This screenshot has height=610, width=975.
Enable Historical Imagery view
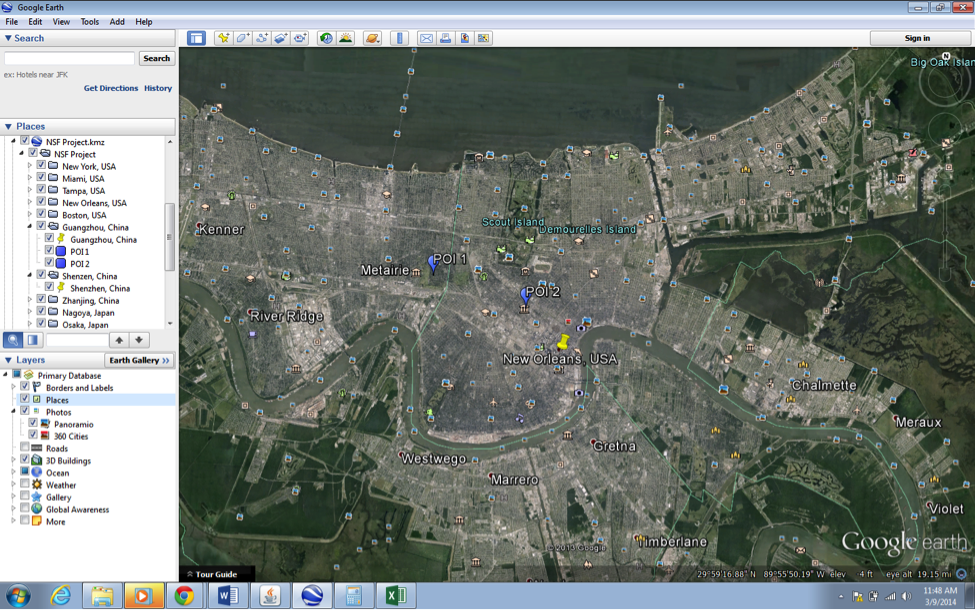325,38
